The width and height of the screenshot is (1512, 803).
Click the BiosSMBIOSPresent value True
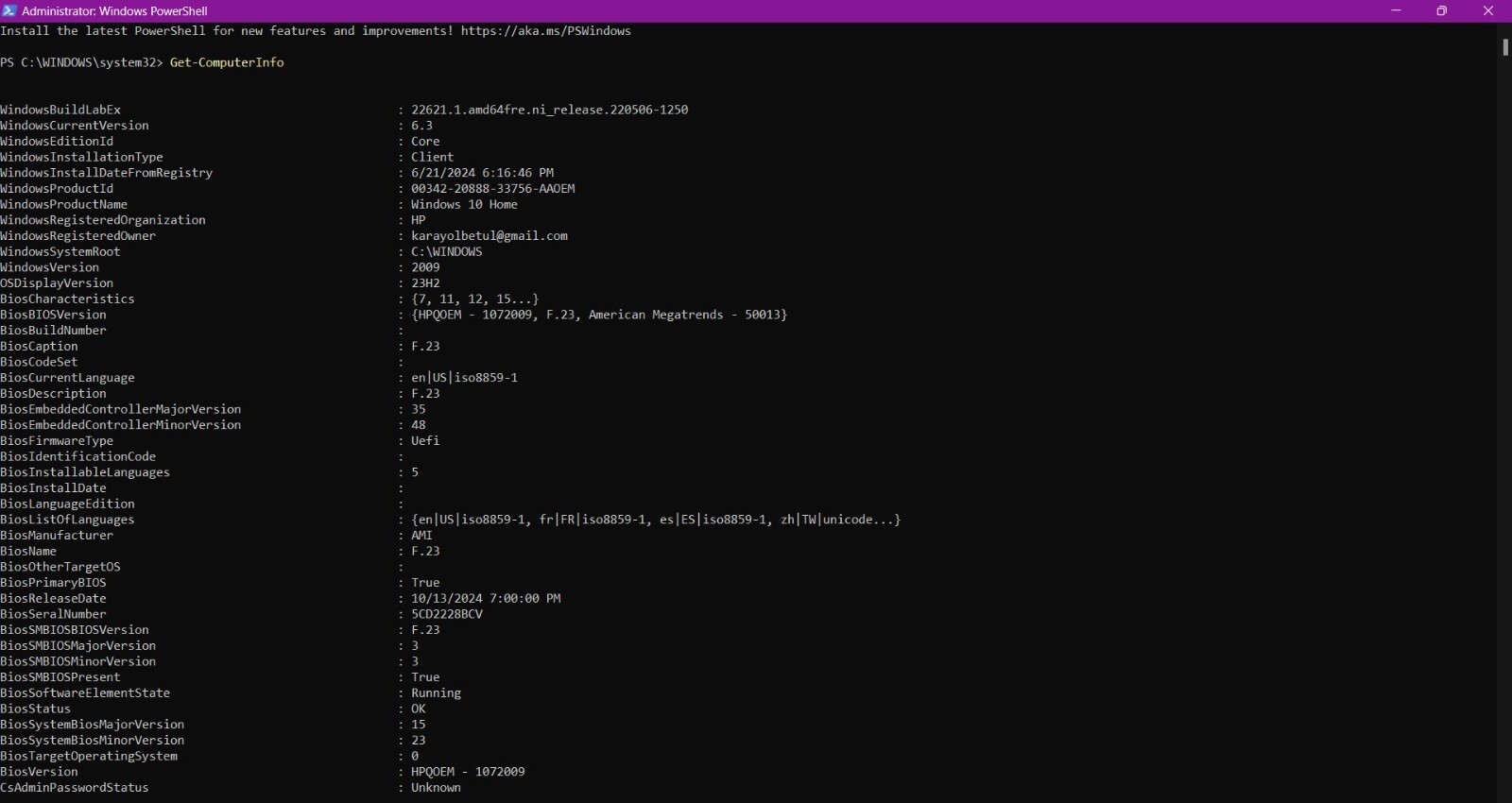(425, 677)
